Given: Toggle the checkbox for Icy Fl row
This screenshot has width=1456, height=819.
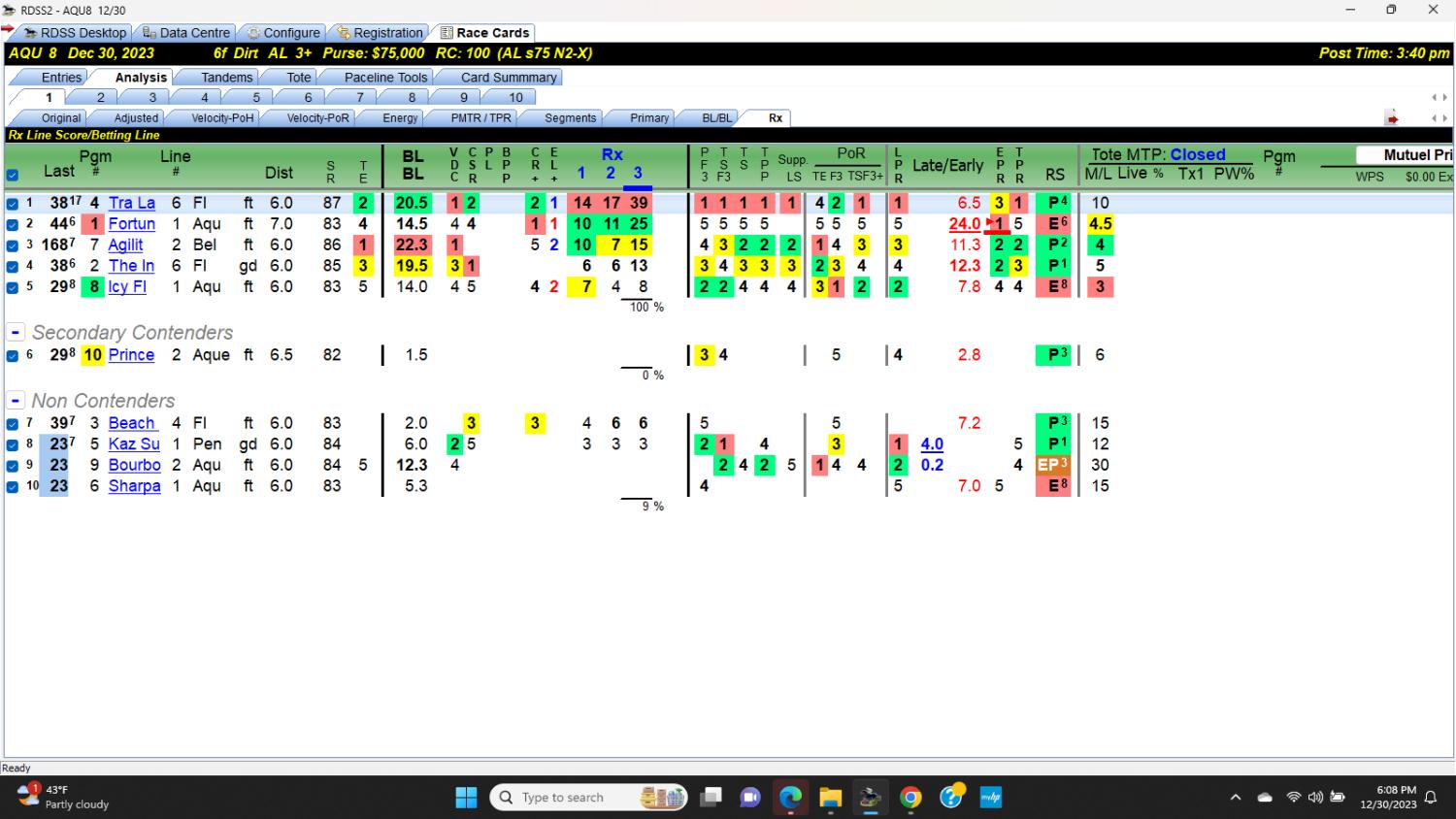Looking at the screenshot, I should (x=13, y=287).
